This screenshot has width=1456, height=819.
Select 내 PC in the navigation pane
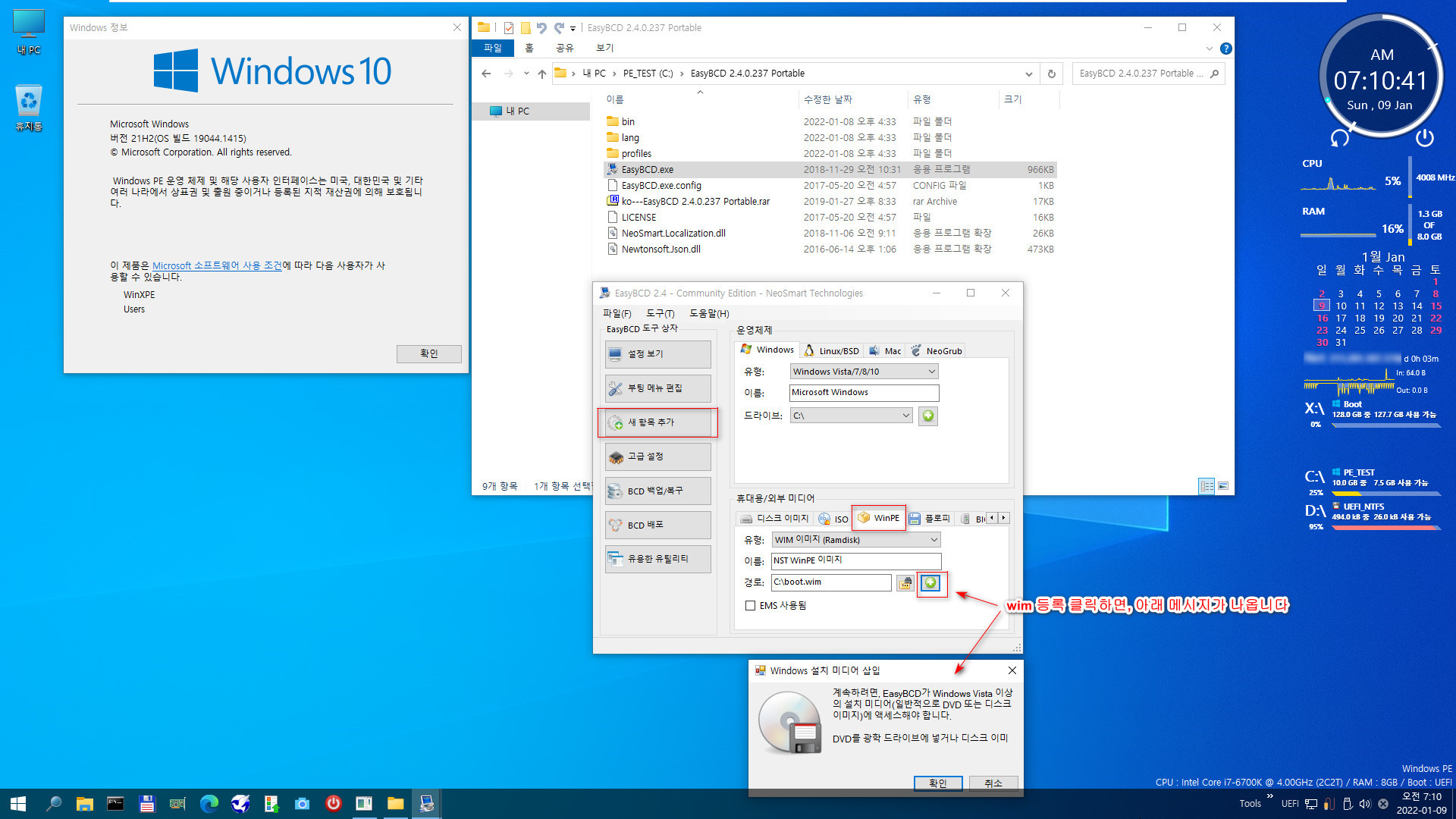(x=531, y=111)
